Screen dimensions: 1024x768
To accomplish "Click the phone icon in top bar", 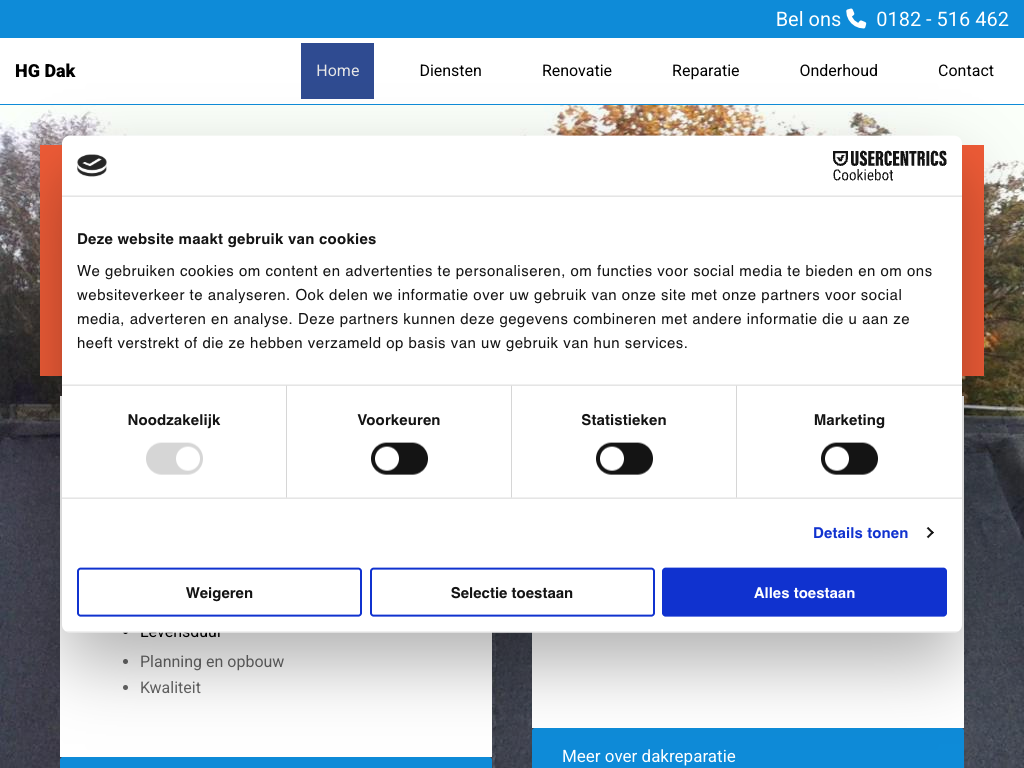I will coord(856,19).
